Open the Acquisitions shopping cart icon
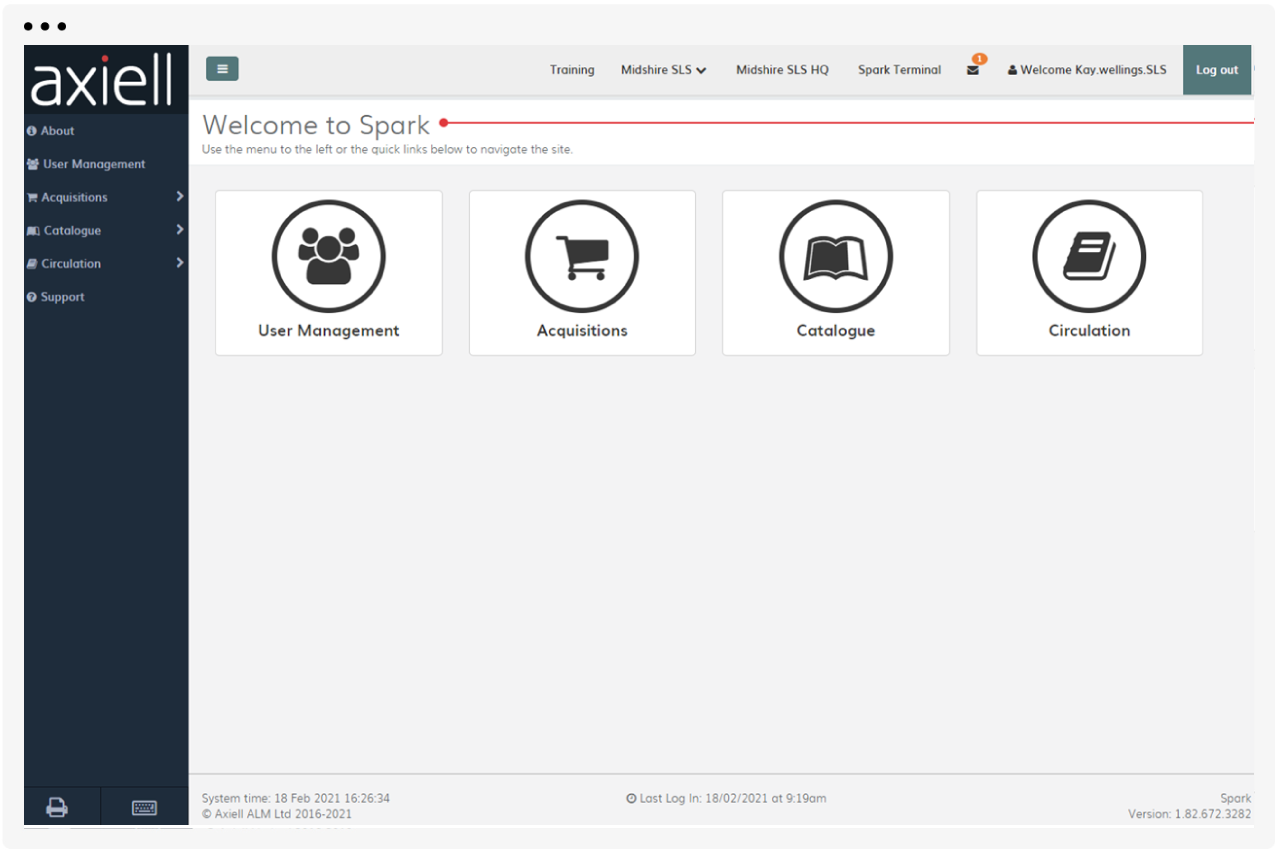The width and height of the screenshot is (1280, 852). [x=582, y=257]
